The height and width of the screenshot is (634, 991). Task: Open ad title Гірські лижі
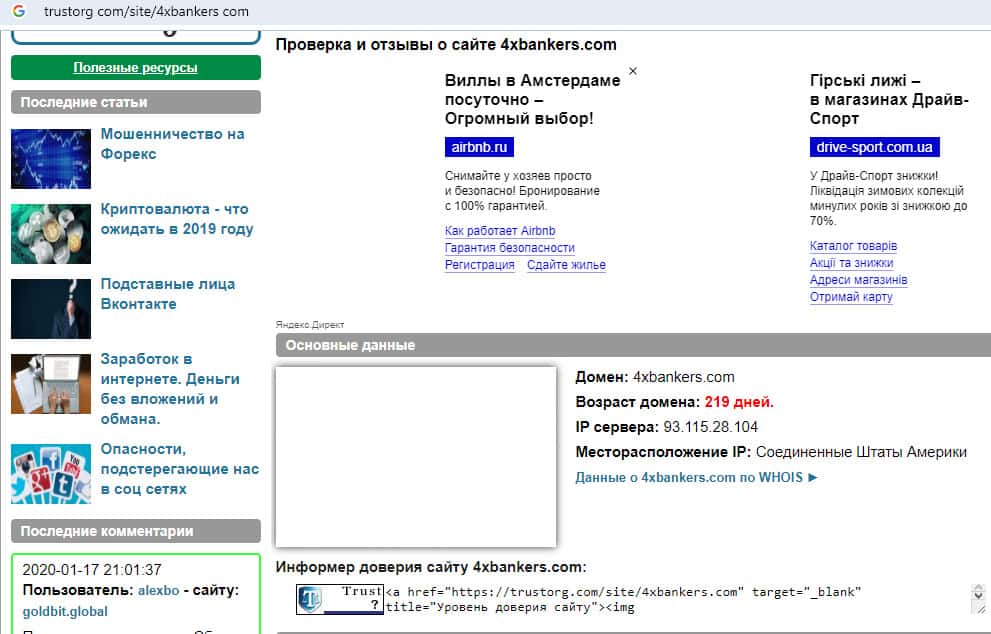(889, 99)
